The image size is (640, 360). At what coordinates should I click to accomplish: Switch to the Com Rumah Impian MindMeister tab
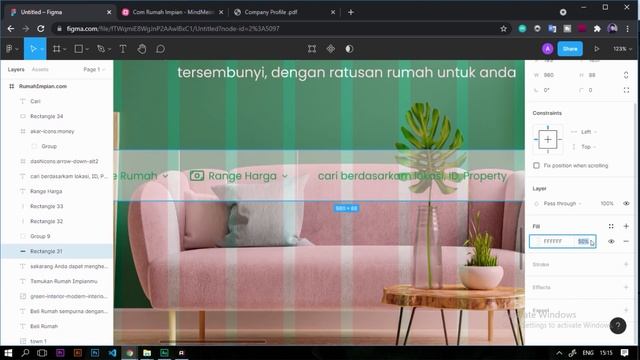click(173, 12)
